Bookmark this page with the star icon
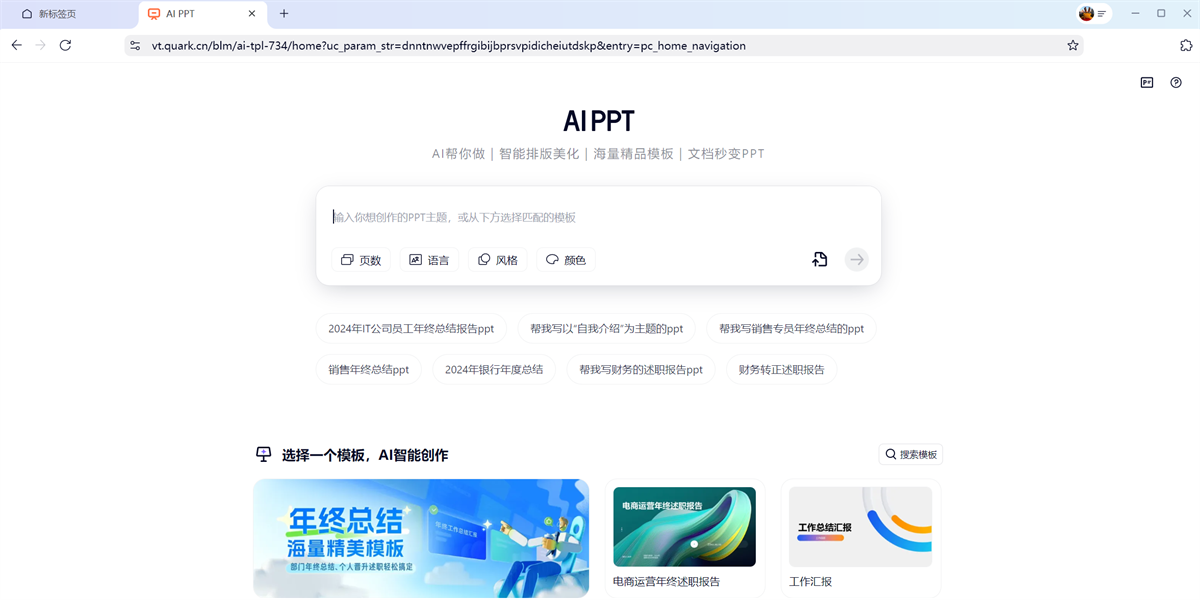This screenshot has width=1200, height=600. point(1073,45)
